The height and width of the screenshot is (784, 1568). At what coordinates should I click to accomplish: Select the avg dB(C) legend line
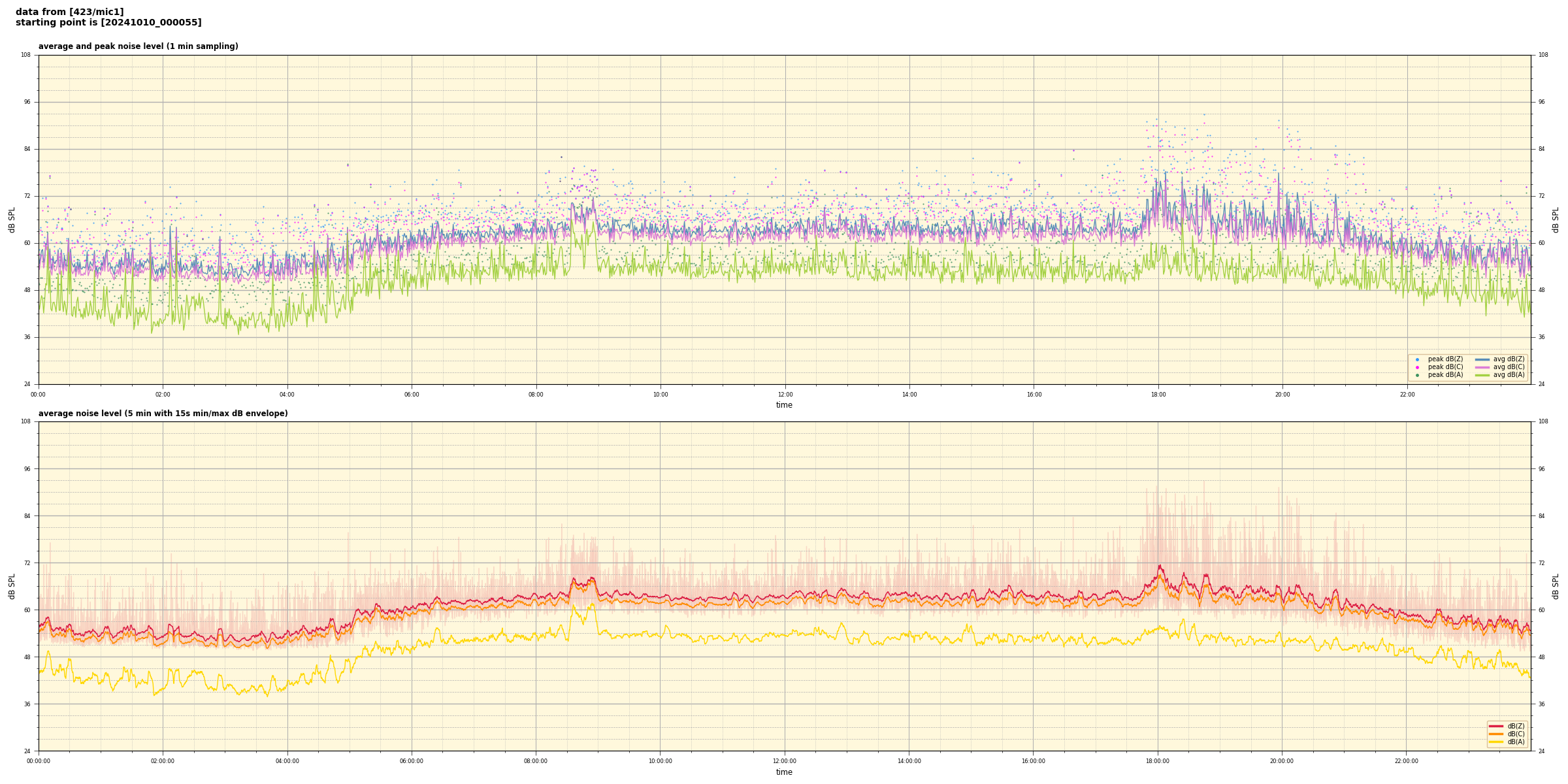point(1482,367)
